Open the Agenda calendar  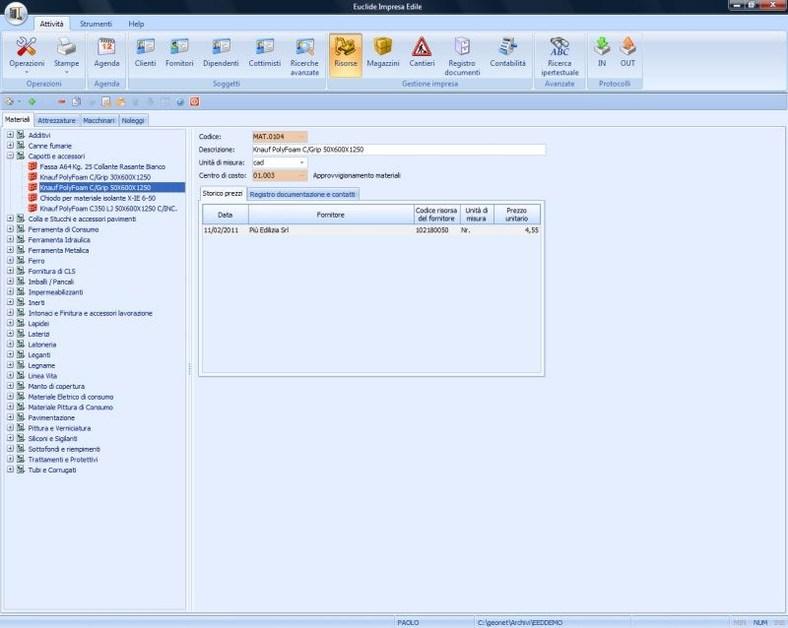click(106, 51)
